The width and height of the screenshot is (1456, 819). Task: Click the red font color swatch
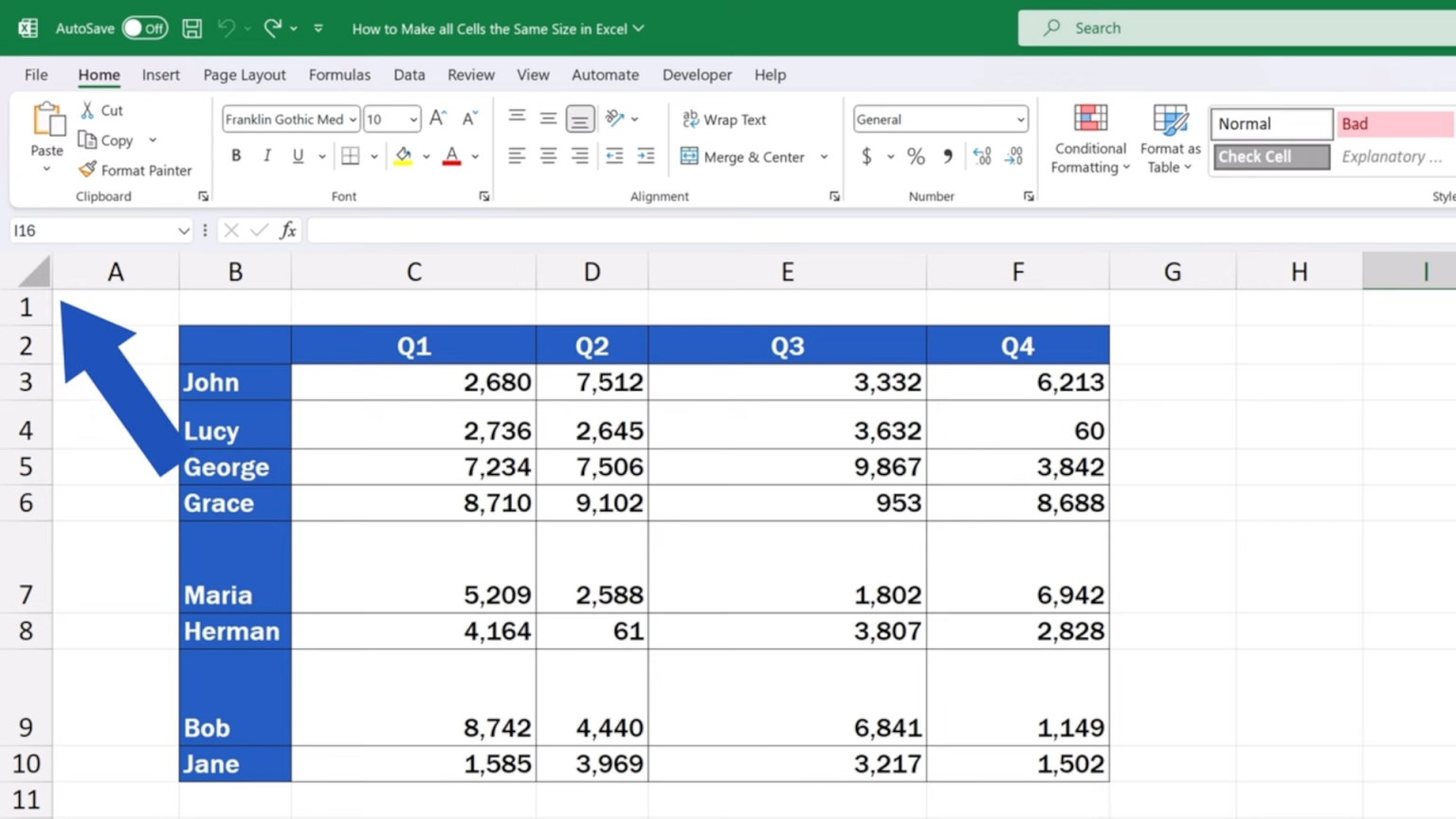point(452,161)
